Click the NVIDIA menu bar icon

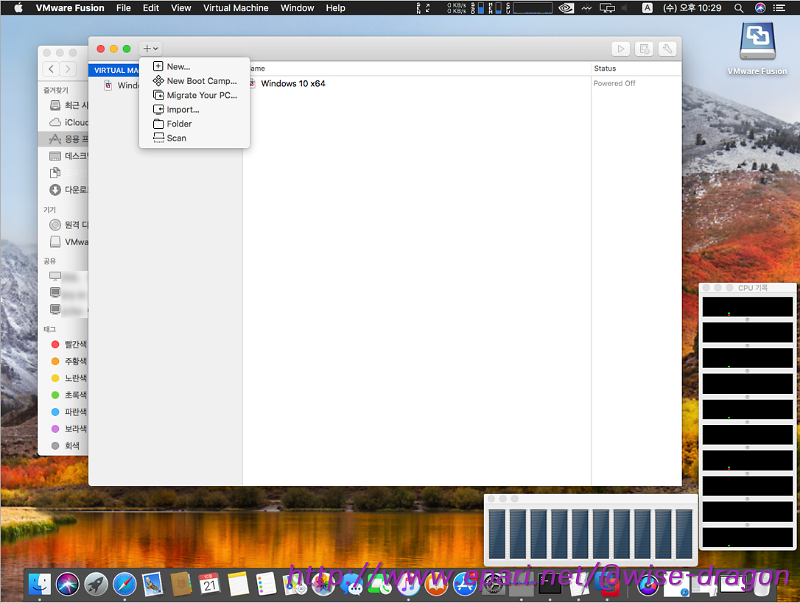click(x=566, y=8)
